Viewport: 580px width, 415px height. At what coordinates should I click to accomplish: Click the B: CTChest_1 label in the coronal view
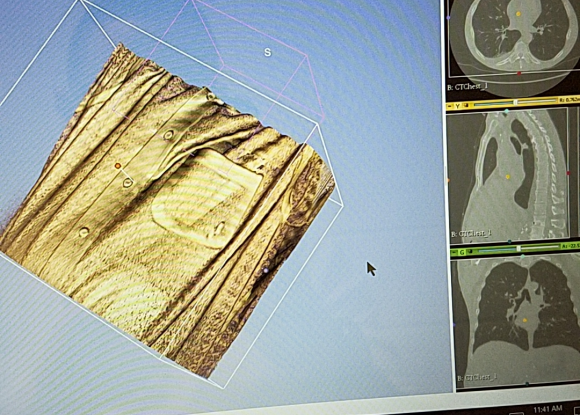(x=476, y=378)
